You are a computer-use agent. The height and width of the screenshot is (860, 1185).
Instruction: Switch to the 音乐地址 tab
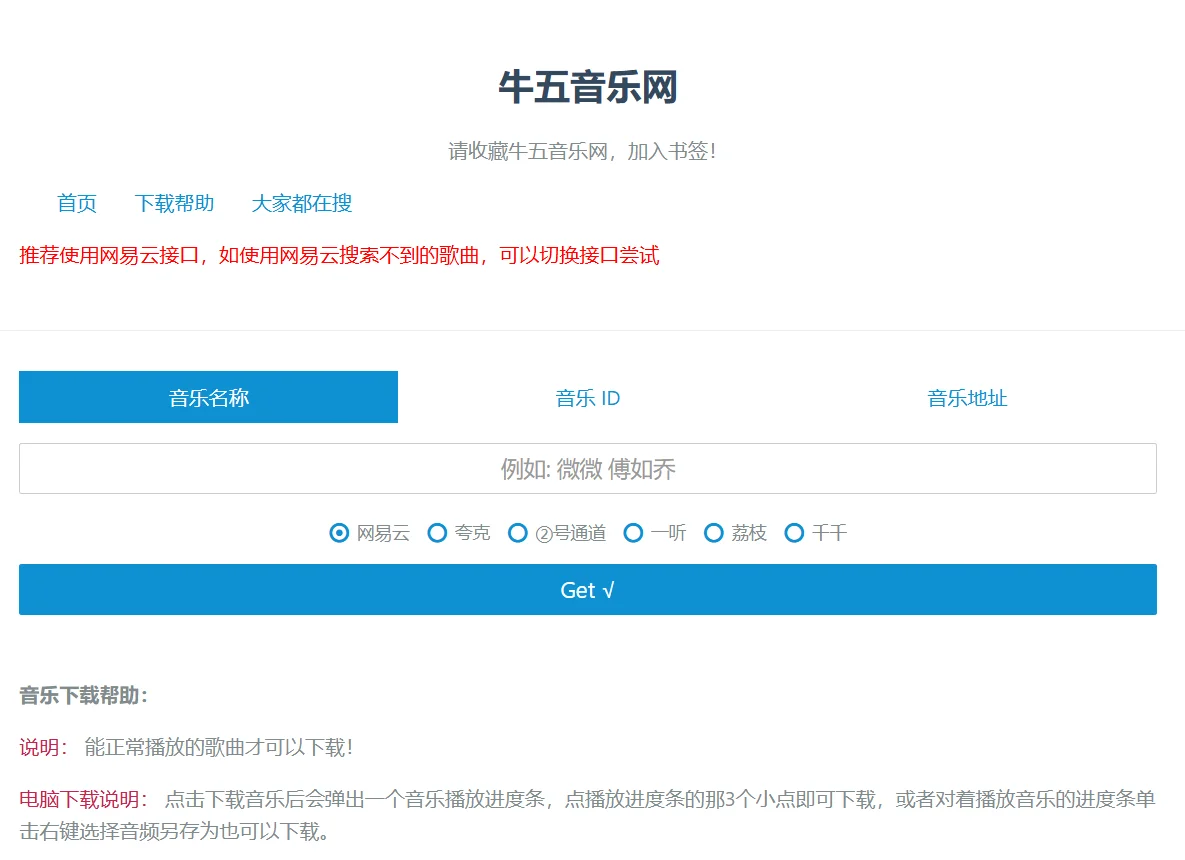[x=966, y=397]
